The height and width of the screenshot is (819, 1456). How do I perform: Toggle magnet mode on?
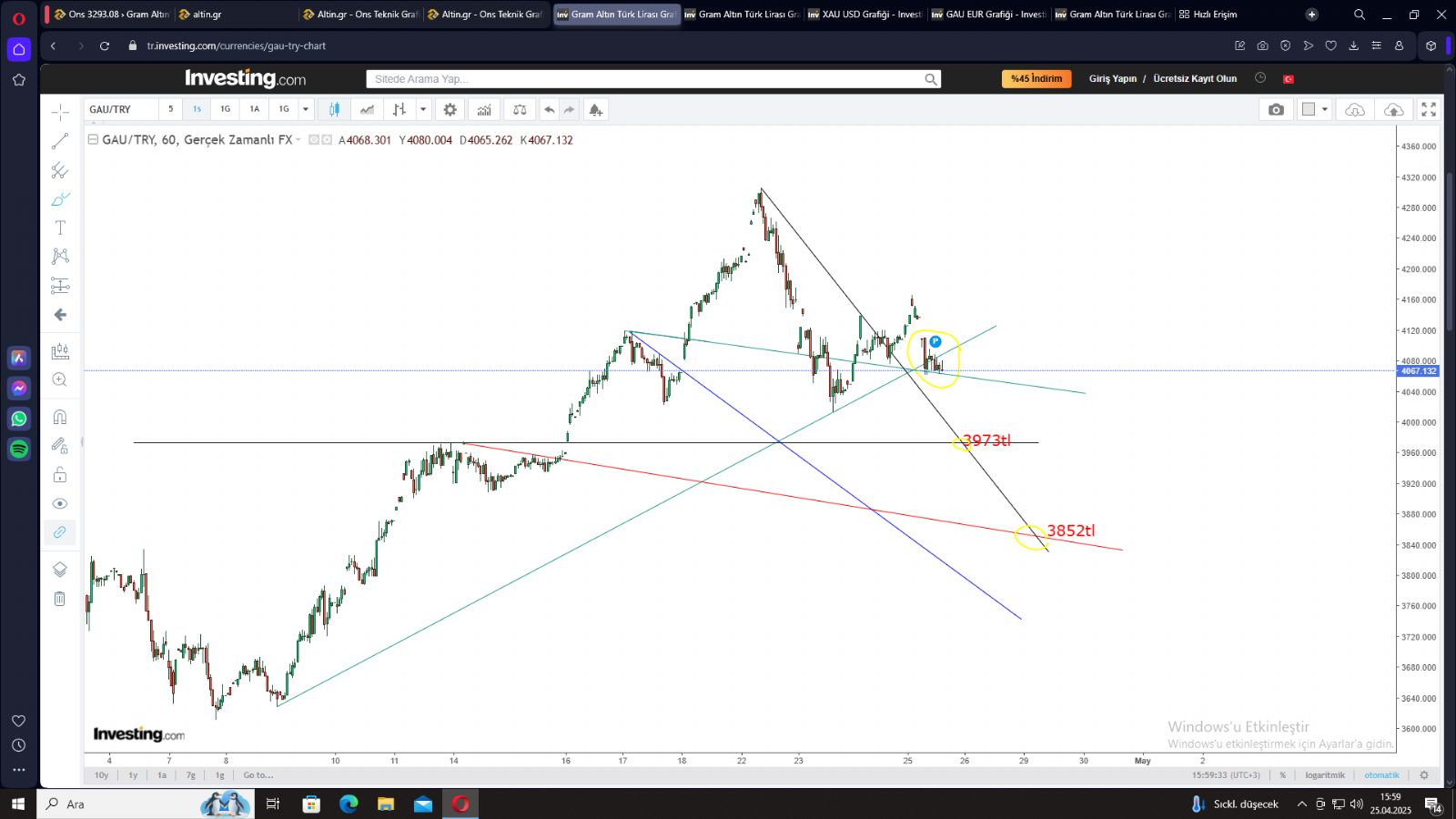(x=60, y=417)
